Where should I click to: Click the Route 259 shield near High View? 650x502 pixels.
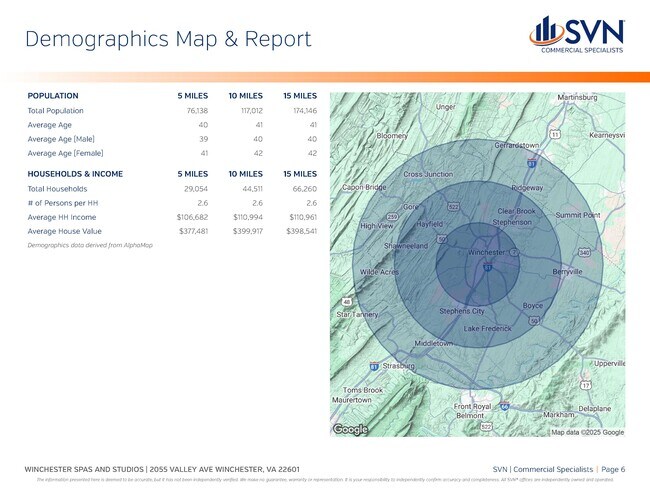393,216
